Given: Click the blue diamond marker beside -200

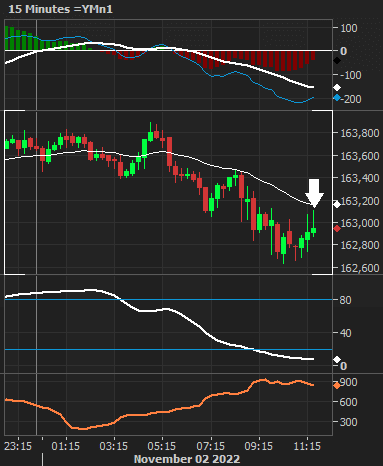Looking at the screenshot, I should click(337, 98).
